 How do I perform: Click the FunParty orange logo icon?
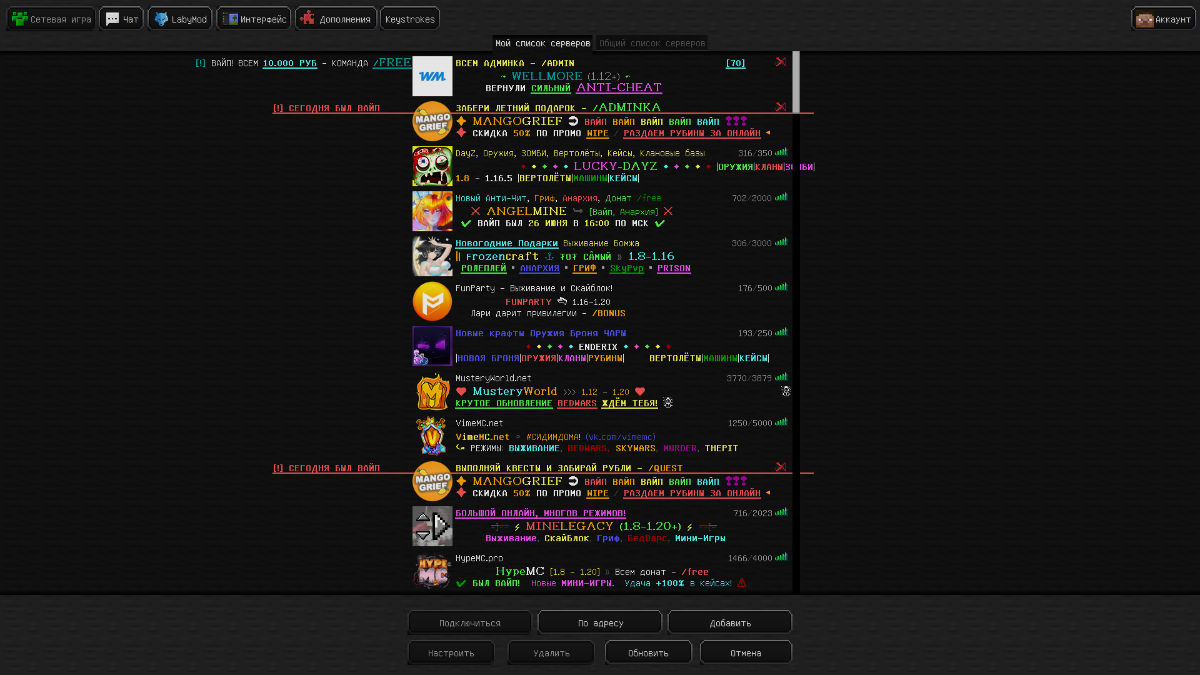[432, 301]
